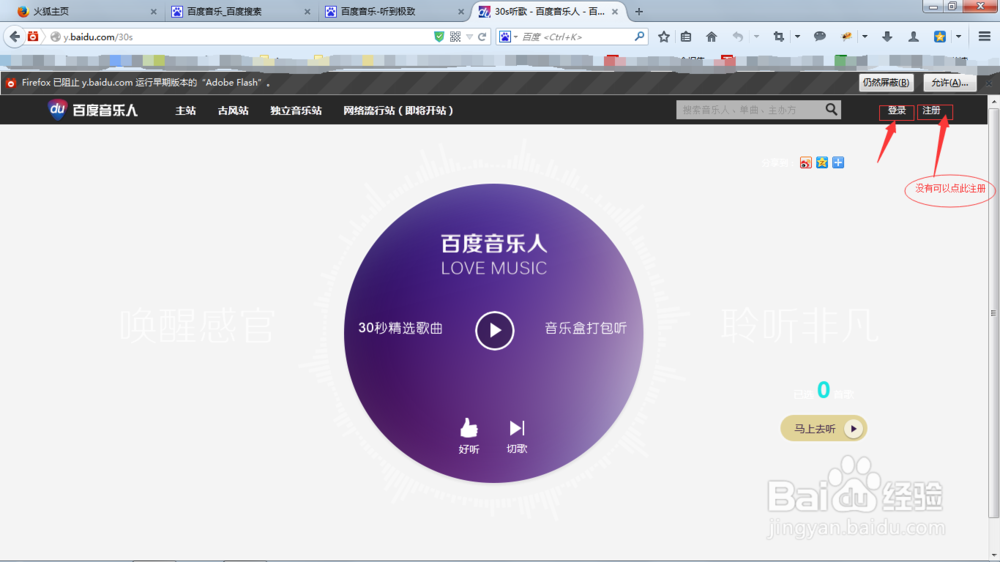The image size is (1000, 562).
Task: Click the 仍然屏蔽(B) button
Action: [886, 82]
